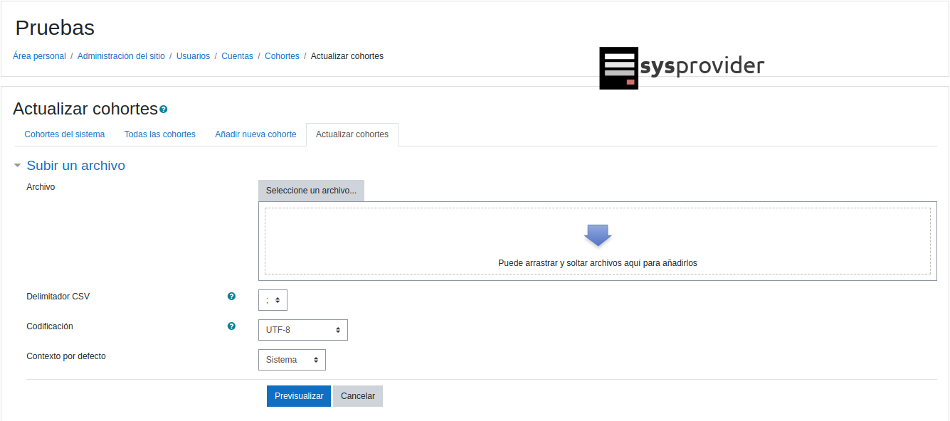Click the blue download arrow in drop zone

597,235
